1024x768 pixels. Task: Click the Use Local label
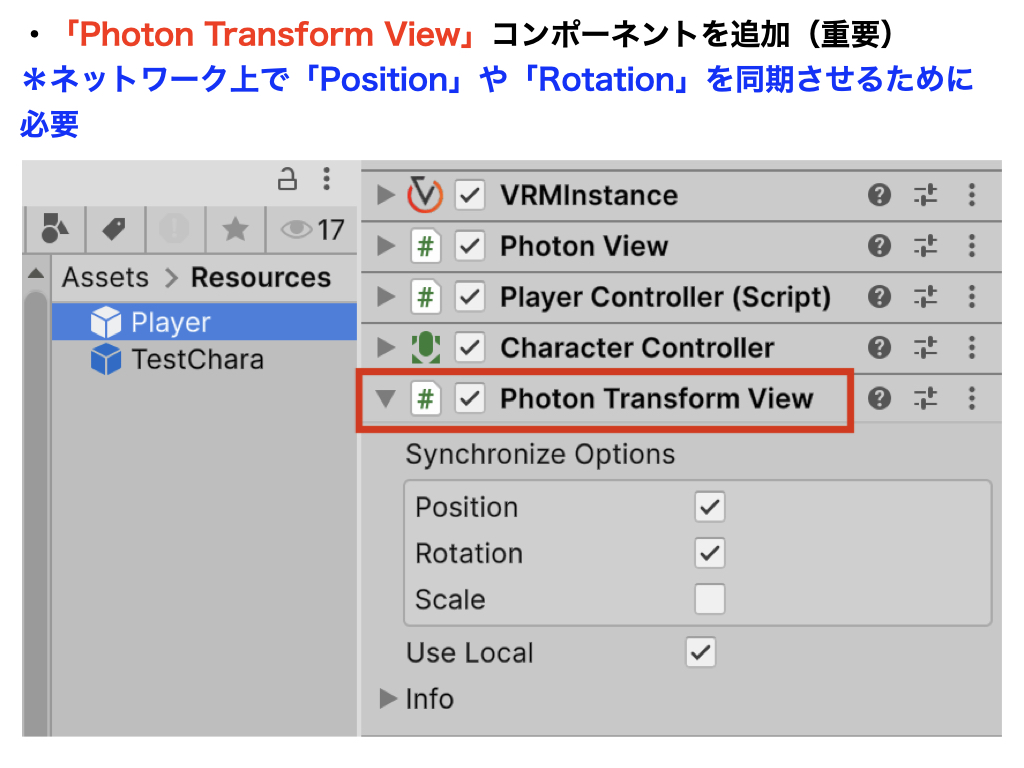[x=470, y=653]
